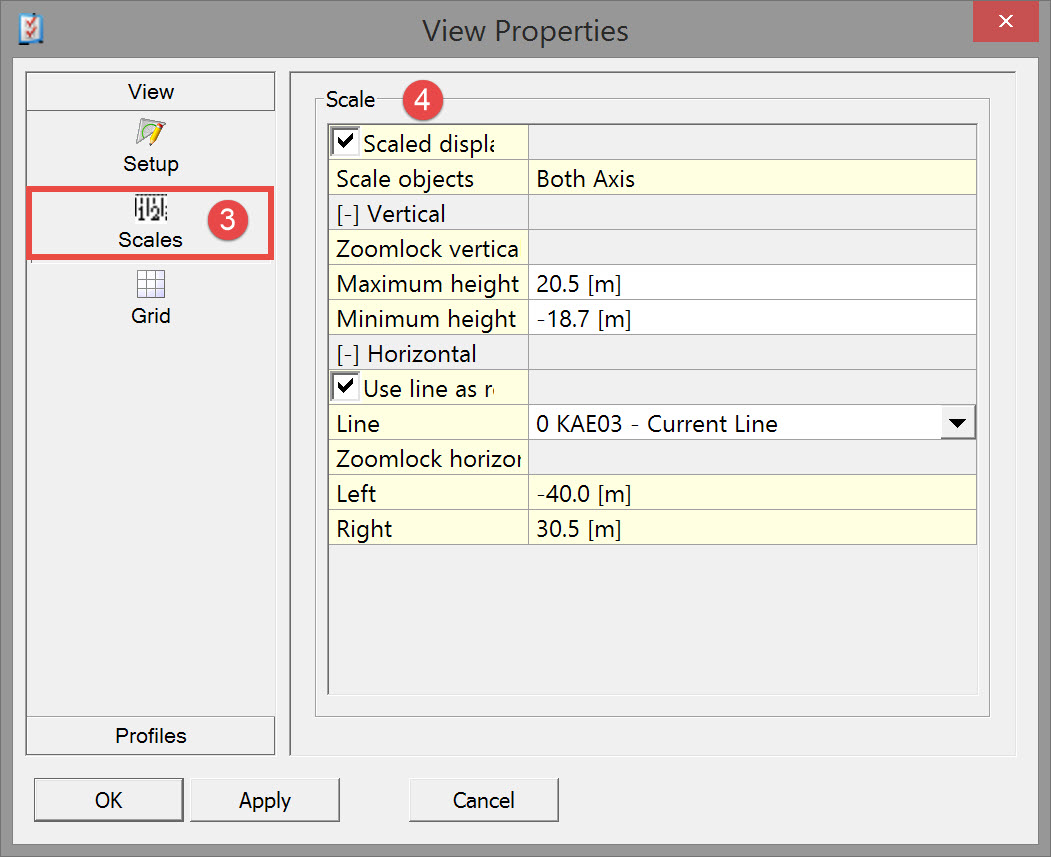This screenshot has width=1051, height=857.
Task: Open the Grid settings icon
Action: [x=150, y=285]
